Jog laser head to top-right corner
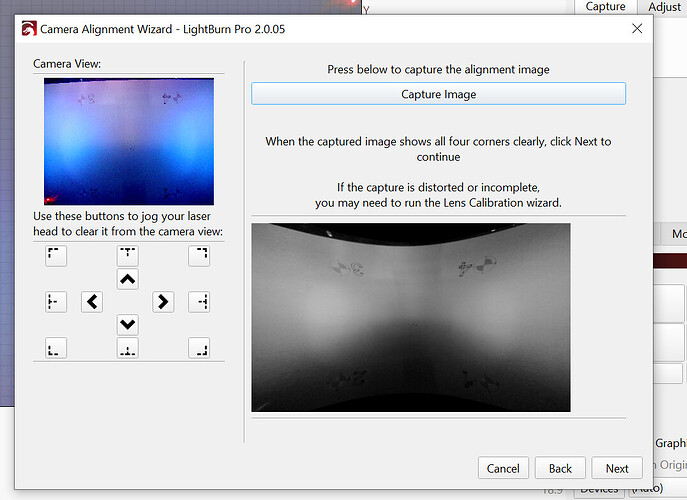This screenshot has width=687, height=500. [x=199, y=256]
